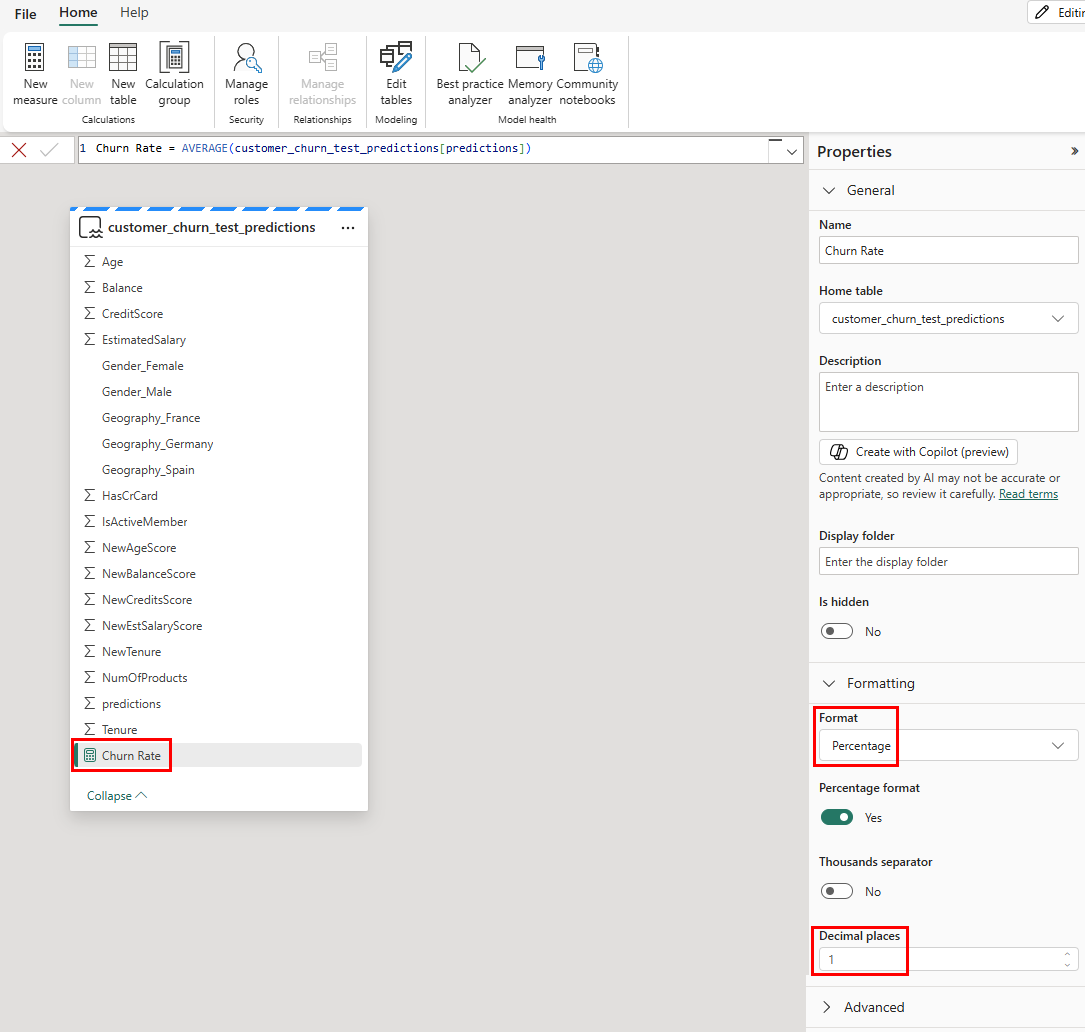Image resolution: width=1085 pixels, height=1032 pixels.
Task: Click the Manage relationships icon
Action: [322, 57]
